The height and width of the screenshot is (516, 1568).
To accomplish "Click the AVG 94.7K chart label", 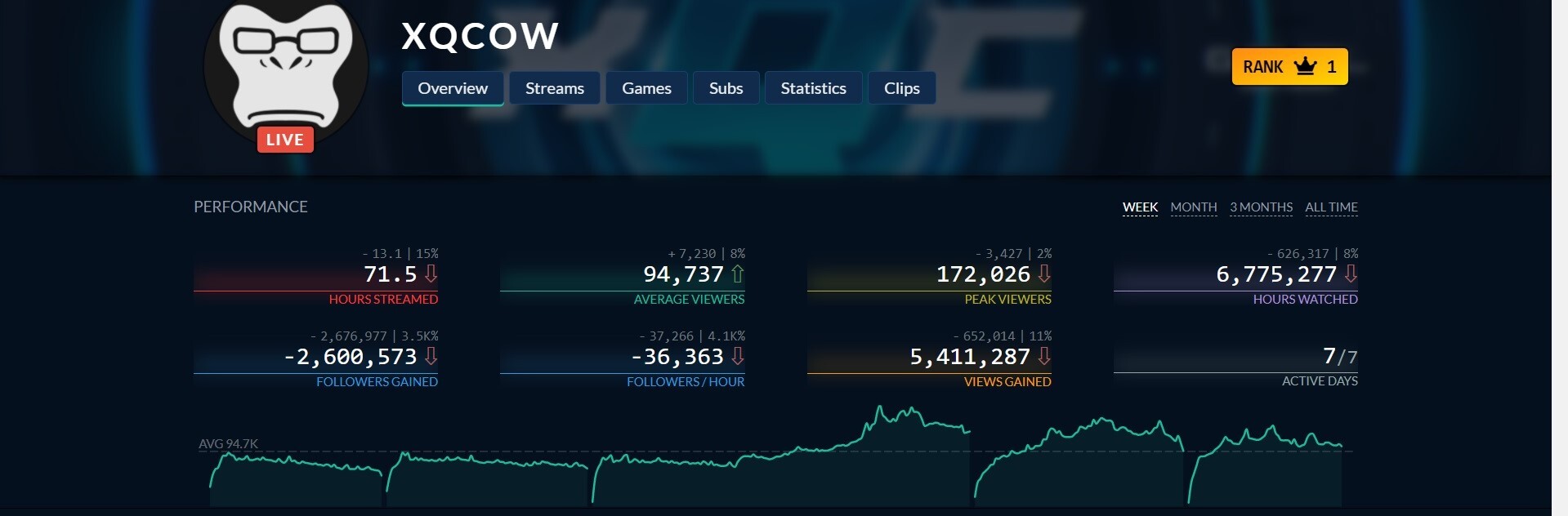I will (228, 444).
